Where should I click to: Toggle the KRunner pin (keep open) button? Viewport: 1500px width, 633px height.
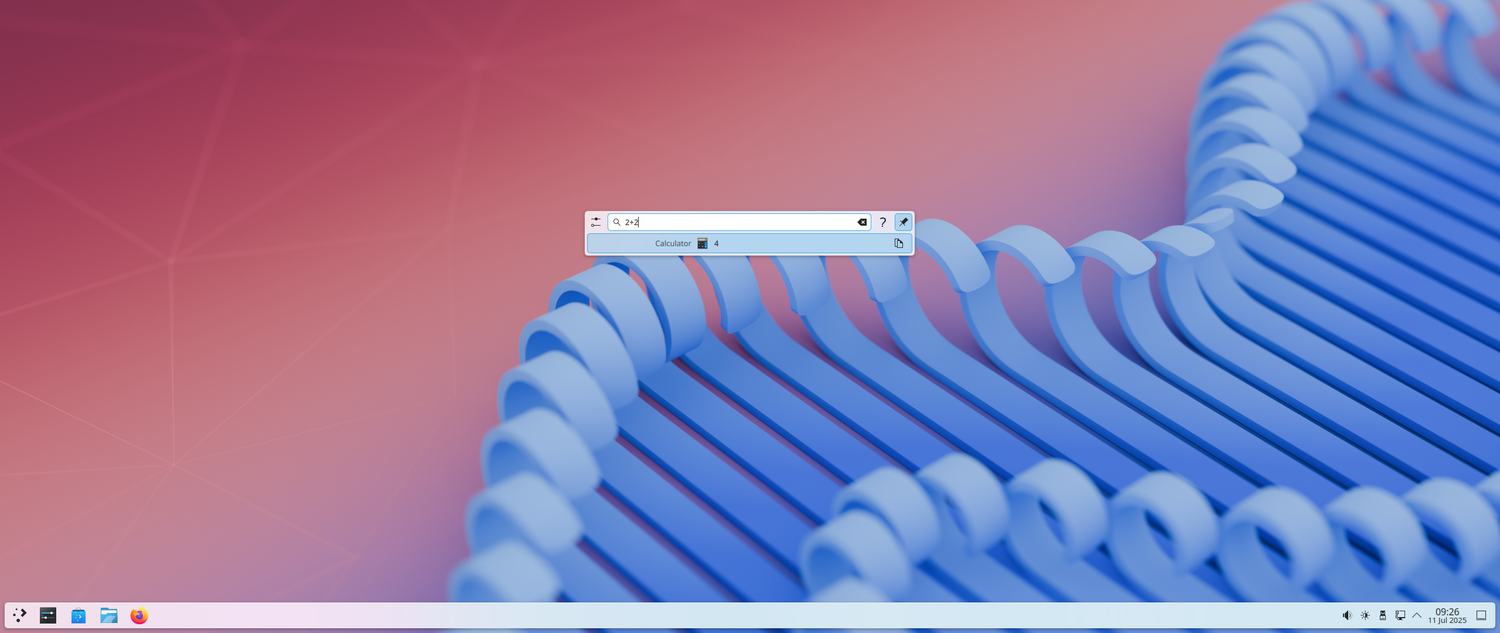click(903, 222)
